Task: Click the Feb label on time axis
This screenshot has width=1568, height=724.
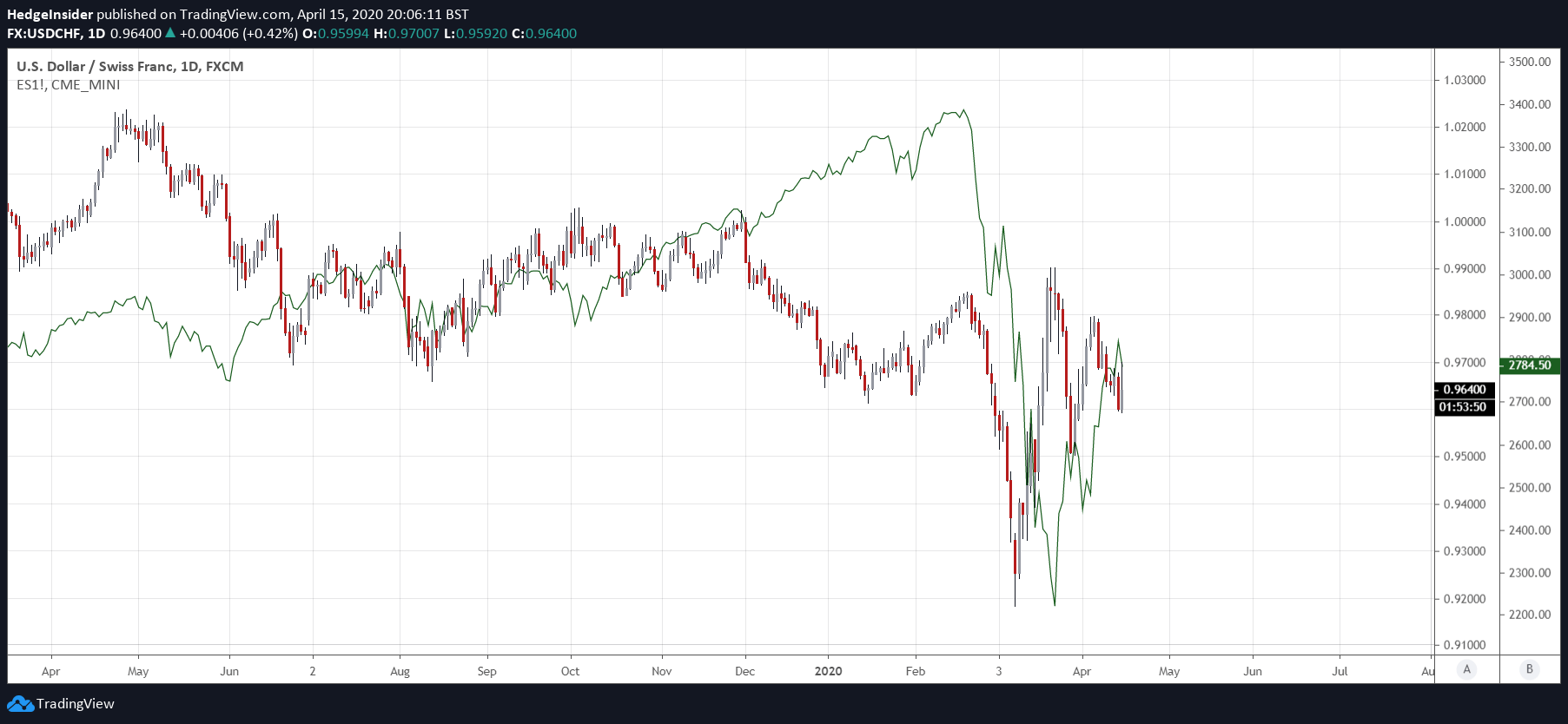Action: (916, 671)
